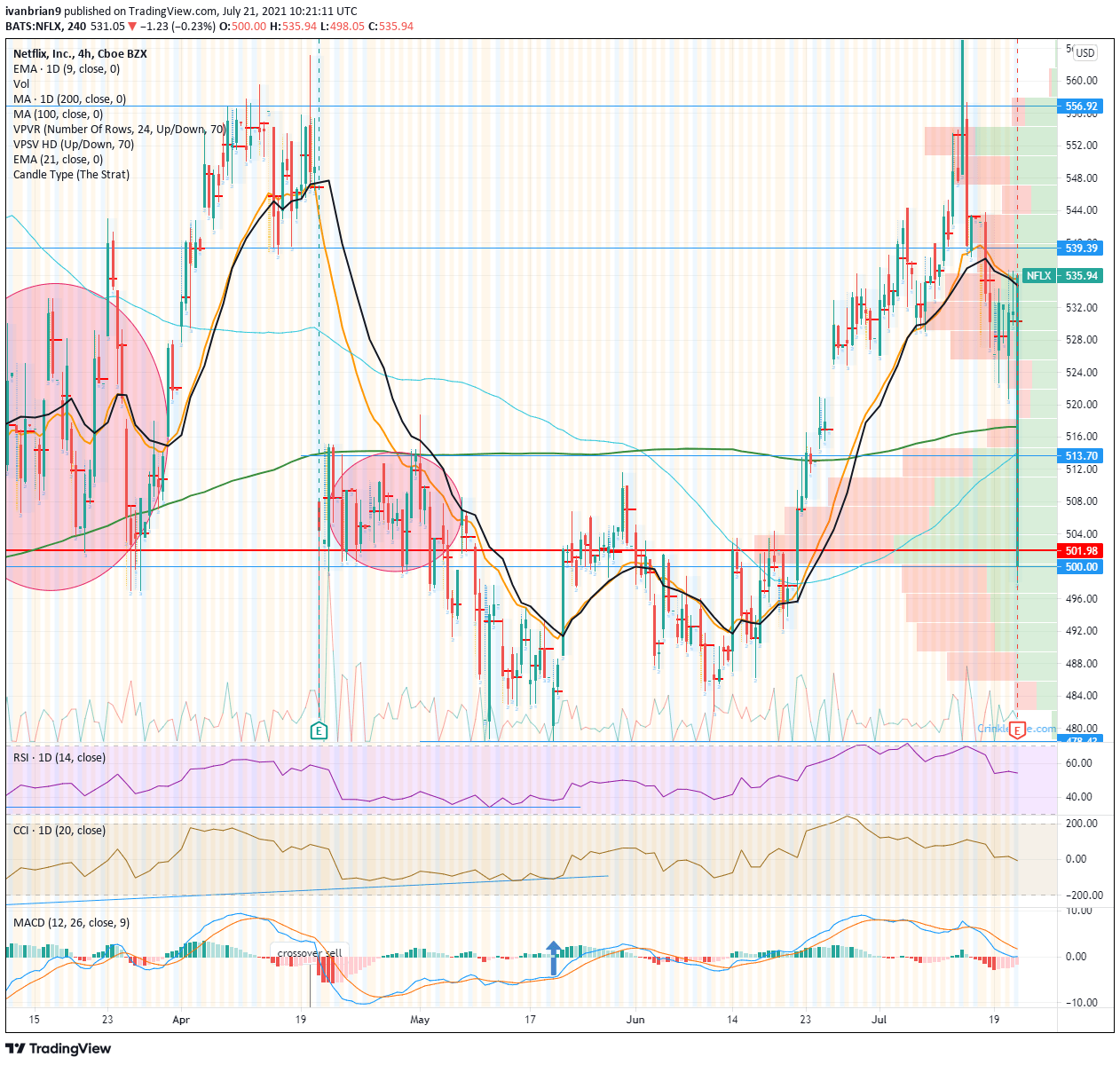Click the 40.00 RSI axis label
The width and height of the screenshot is (1120, 1065).
(x=1078, y=796)
